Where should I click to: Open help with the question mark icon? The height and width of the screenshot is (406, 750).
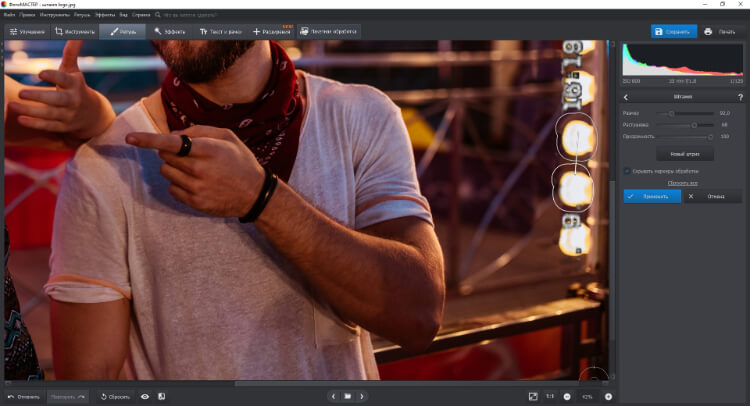[740, 97]
